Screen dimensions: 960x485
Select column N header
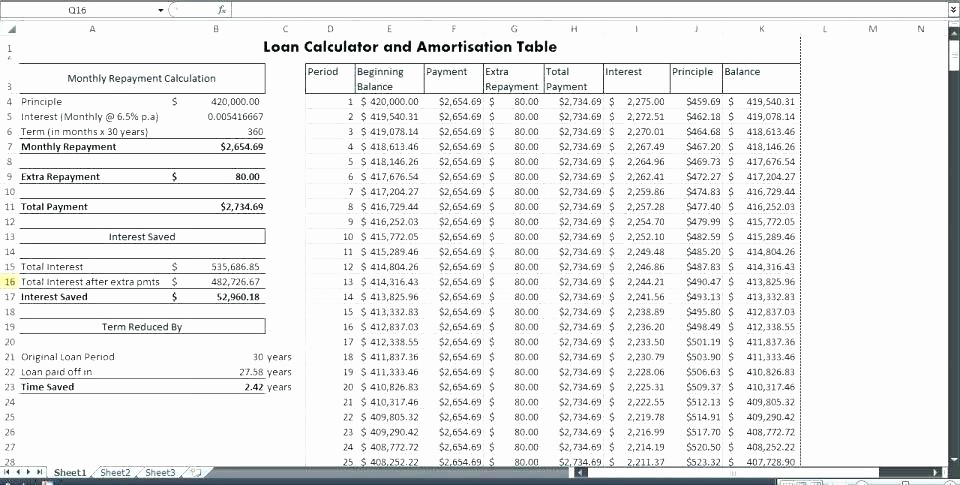click(920, 29)
